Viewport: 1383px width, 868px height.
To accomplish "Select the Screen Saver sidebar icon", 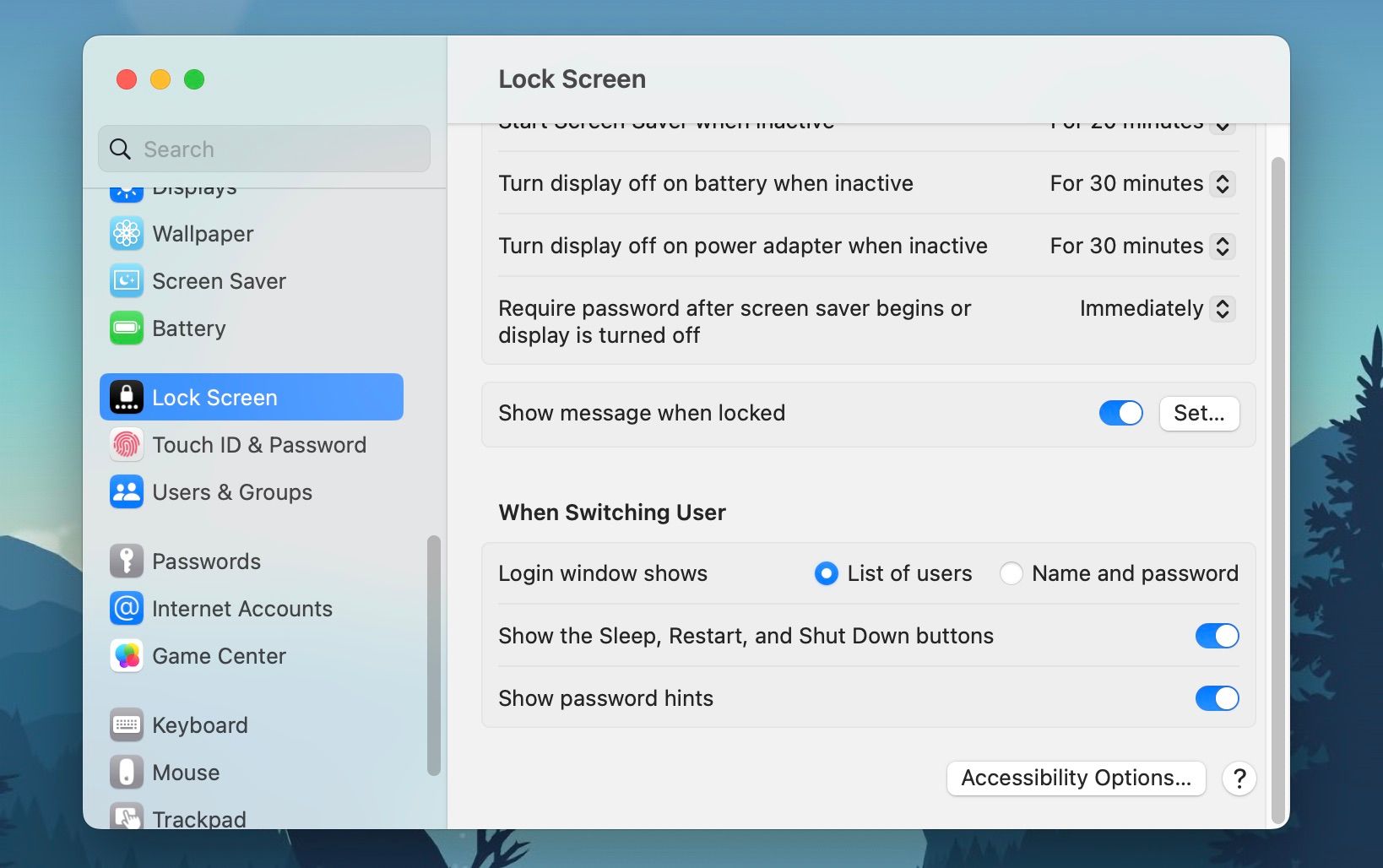I will click(126, 281).
